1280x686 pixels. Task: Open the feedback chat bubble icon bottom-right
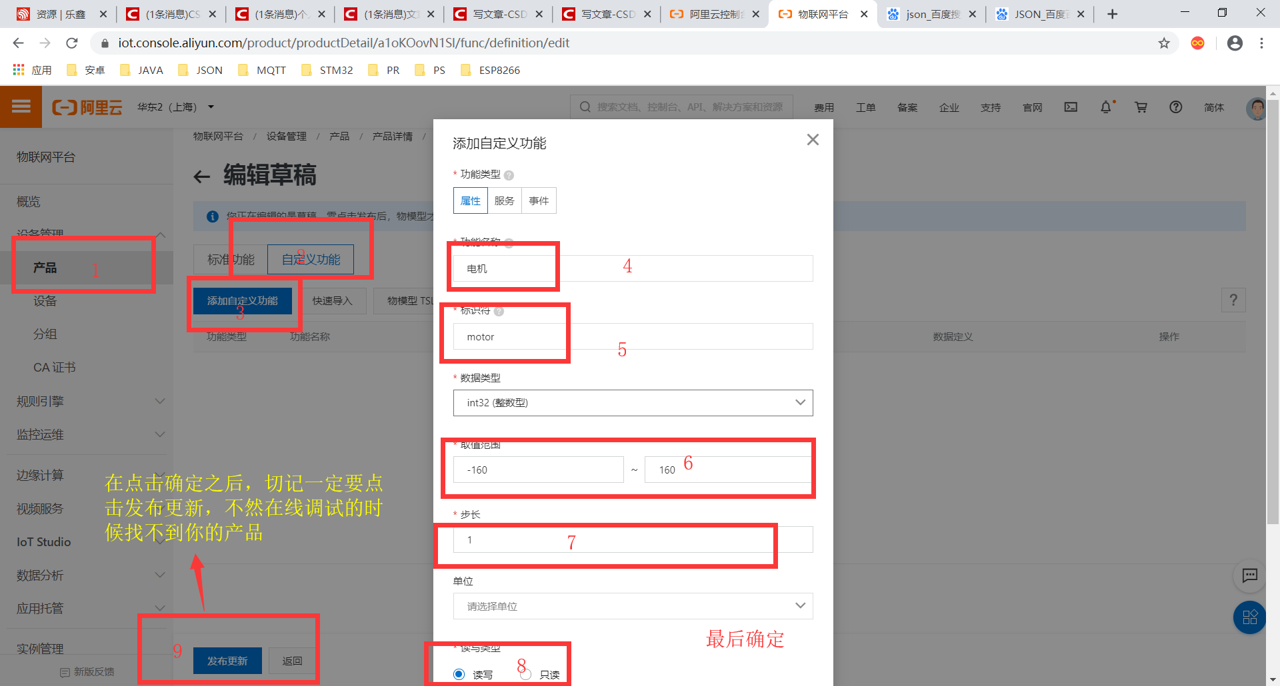point(1248,576)
